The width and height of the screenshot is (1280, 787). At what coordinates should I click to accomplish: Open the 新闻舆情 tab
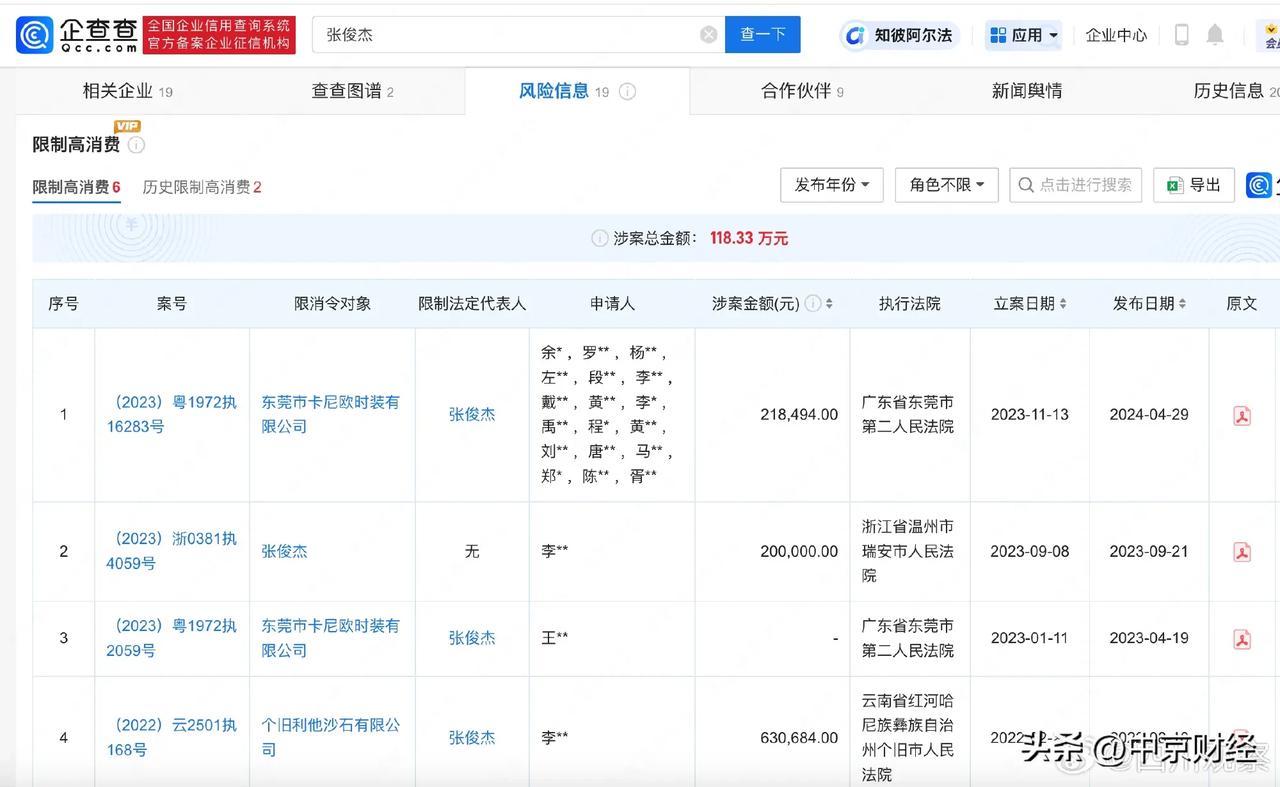click(x=1027, y=91)
